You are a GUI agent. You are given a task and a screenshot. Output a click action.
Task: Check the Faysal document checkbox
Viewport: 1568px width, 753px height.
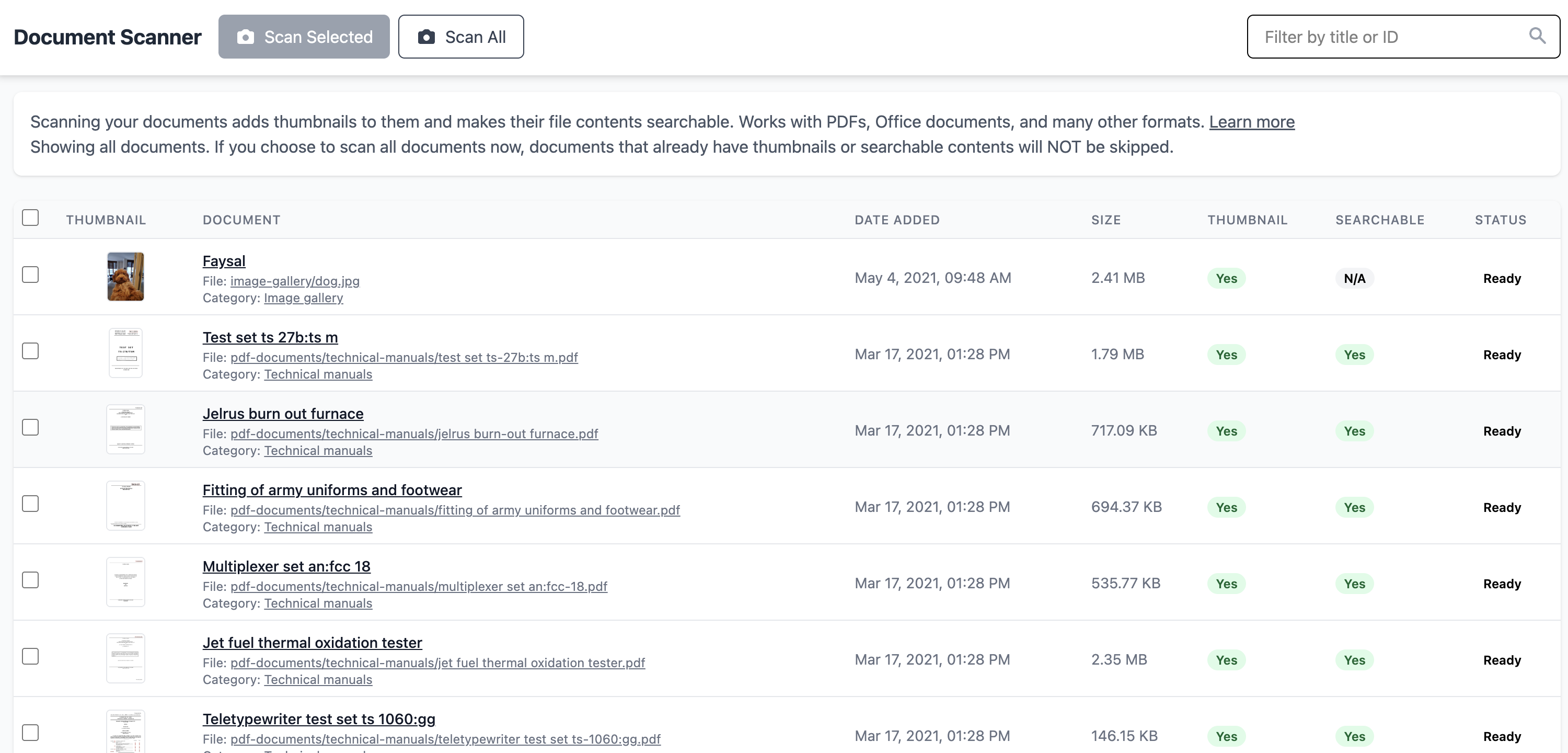[x=30, y=275]
